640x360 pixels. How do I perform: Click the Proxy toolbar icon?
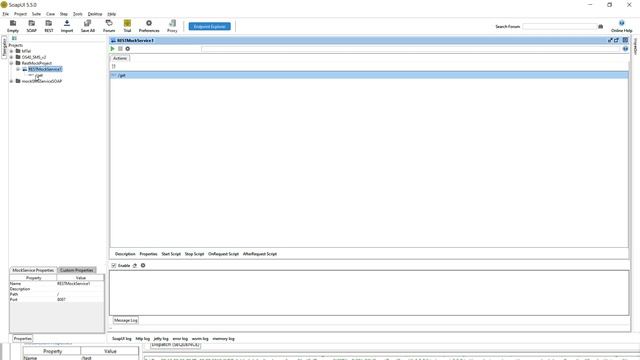[x=172, y=26]
